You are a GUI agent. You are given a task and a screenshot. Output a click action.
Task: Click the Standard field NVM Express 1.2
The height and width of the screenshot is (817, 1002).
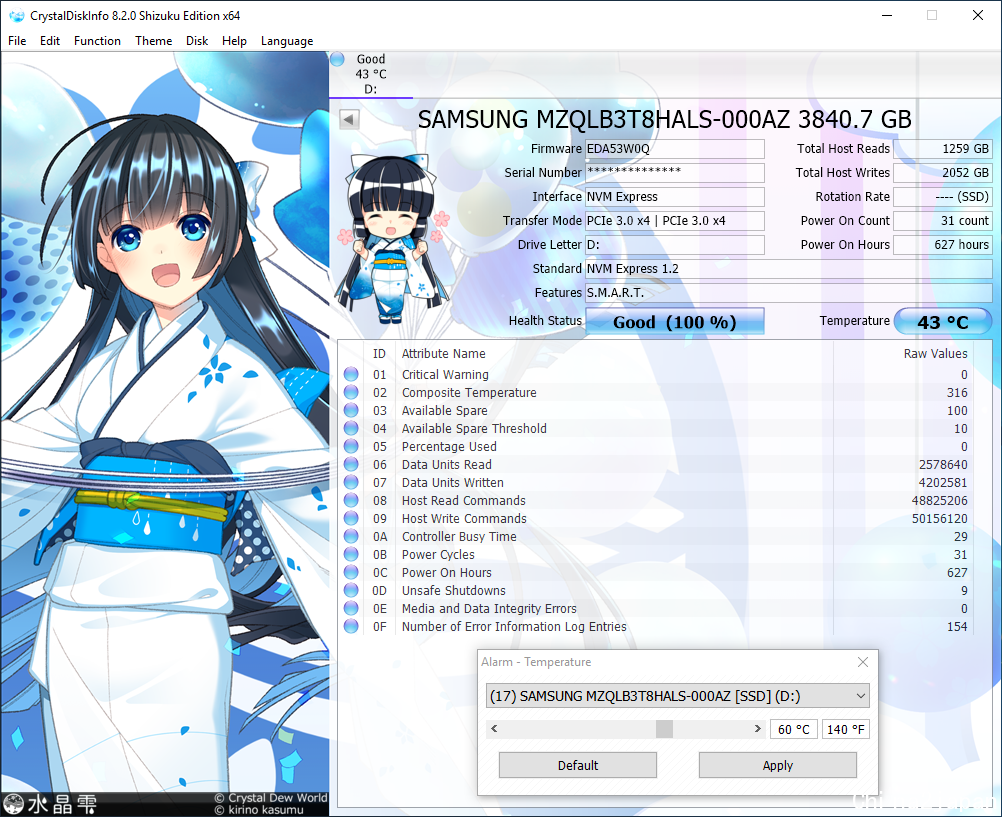[x=789, y=268]
